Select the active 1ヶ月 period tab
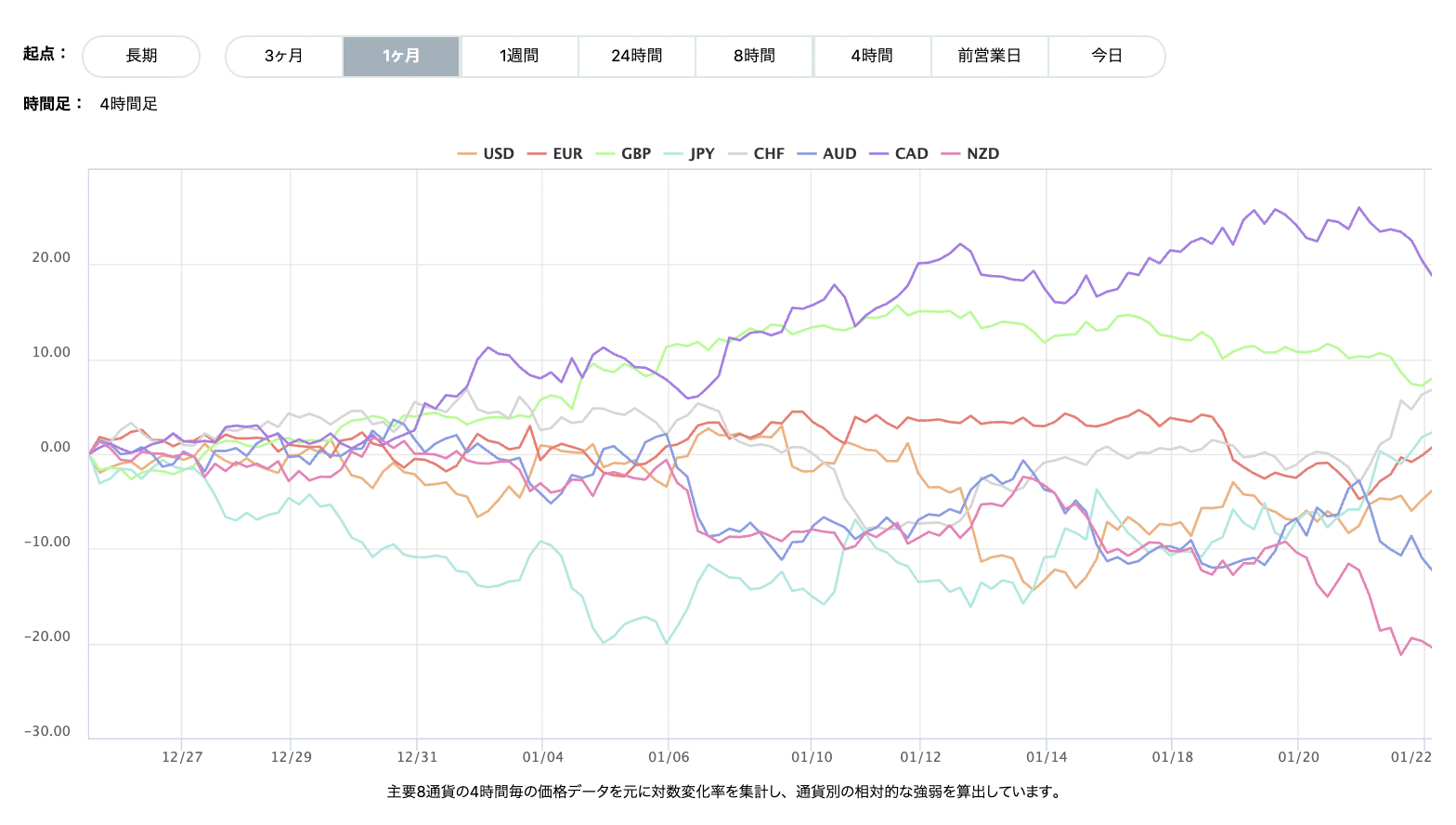Image resolution: width=1456 pixels, height=825 pixels. pyautogui.click(x=401, y=56)
